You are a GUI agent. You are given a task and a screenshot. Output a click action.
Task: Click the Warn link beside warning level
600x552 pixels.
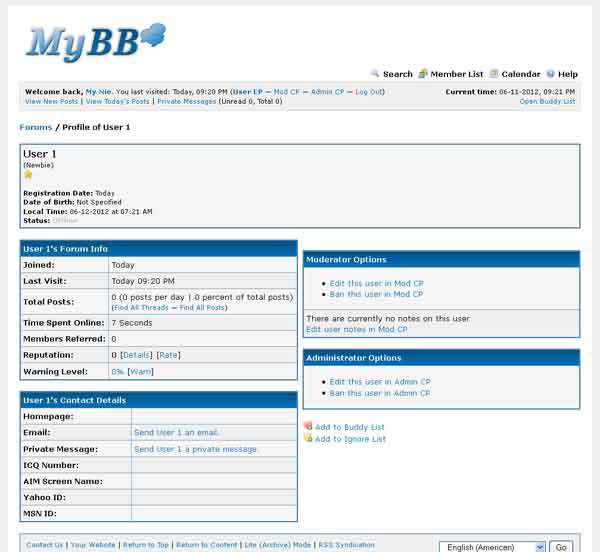pyautogui.click(x=140, y=371)
